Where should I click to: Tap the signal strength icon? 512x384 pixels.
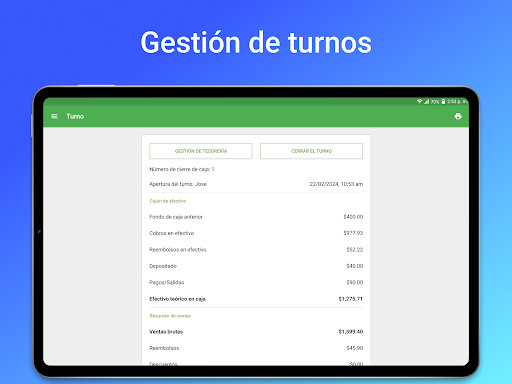coord(426,101)
